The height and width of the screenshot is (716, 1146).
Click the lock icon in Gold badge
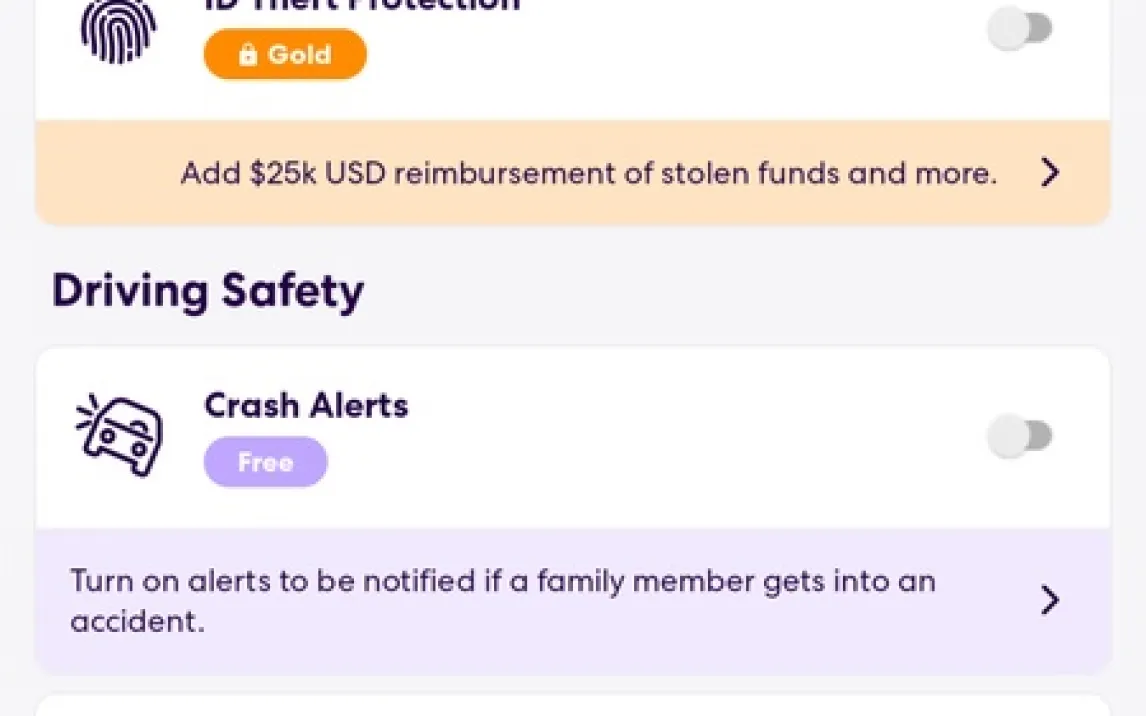click(247, 55)
